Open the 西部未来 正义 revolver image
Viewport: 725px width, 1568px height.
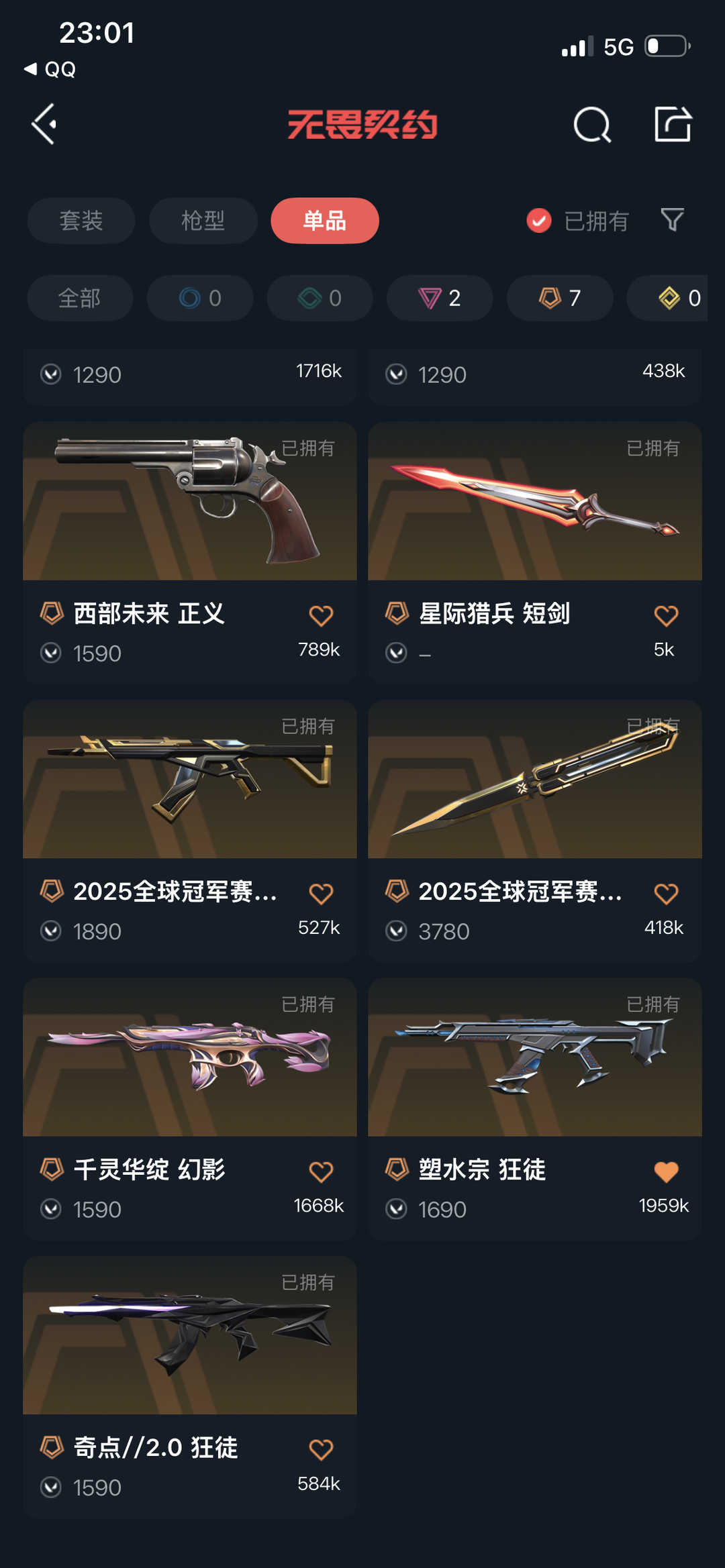click(x=190, y=501)
